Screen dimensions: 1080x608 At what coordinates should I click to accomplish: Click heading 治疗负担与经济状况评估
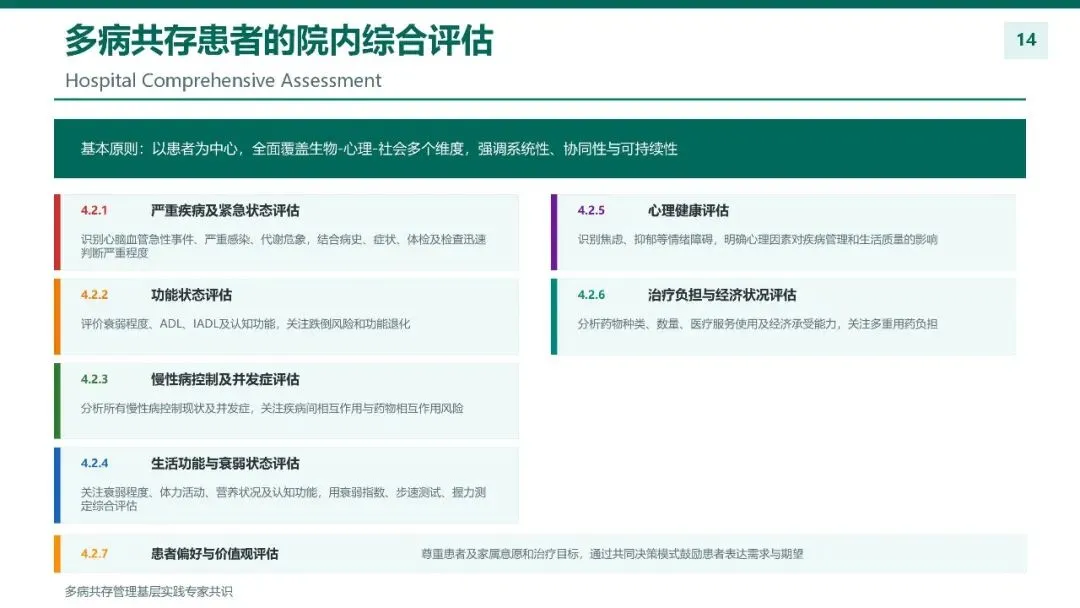click(x=722, y=295)
